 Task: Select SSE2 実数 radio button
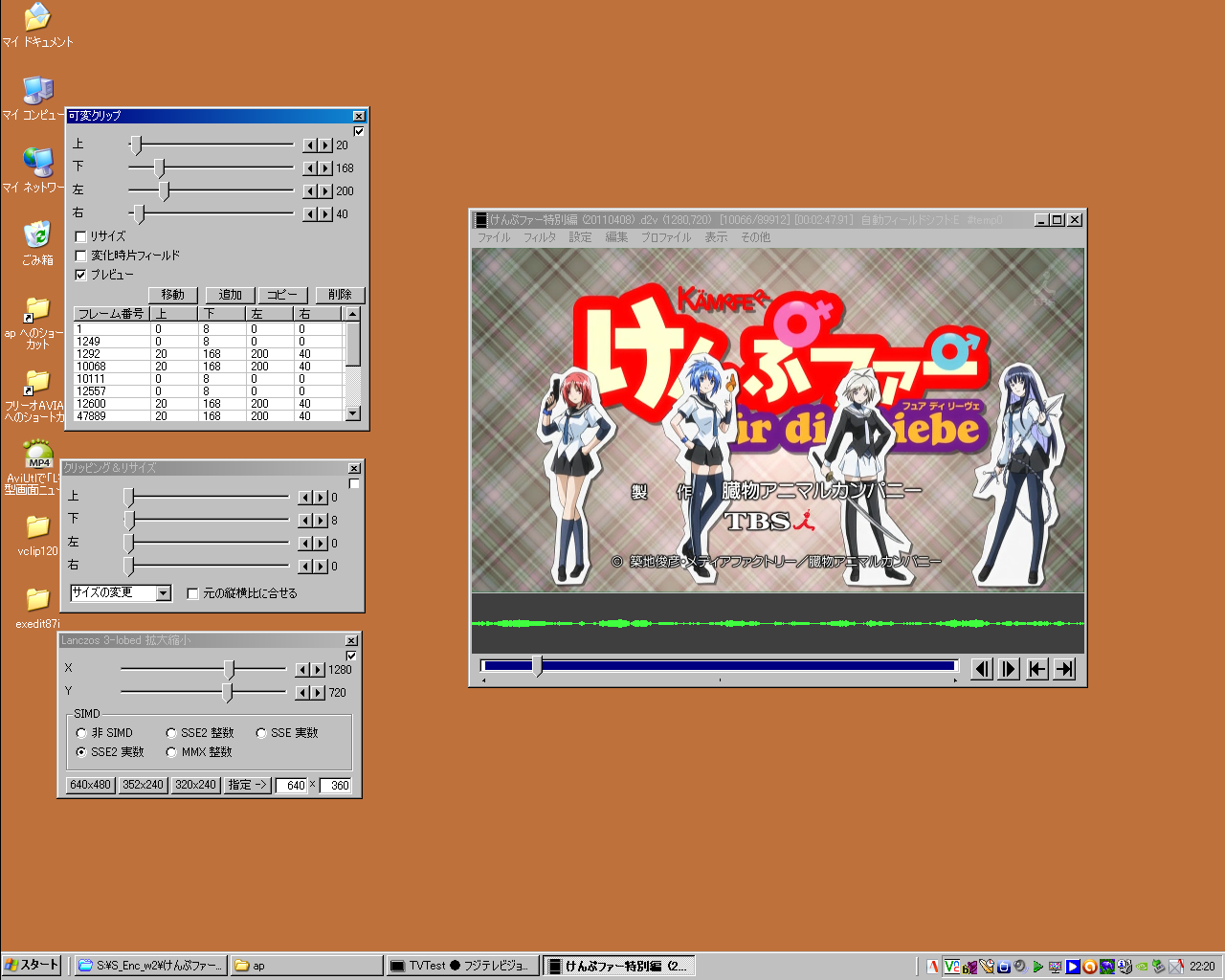[x=81, y=752]
